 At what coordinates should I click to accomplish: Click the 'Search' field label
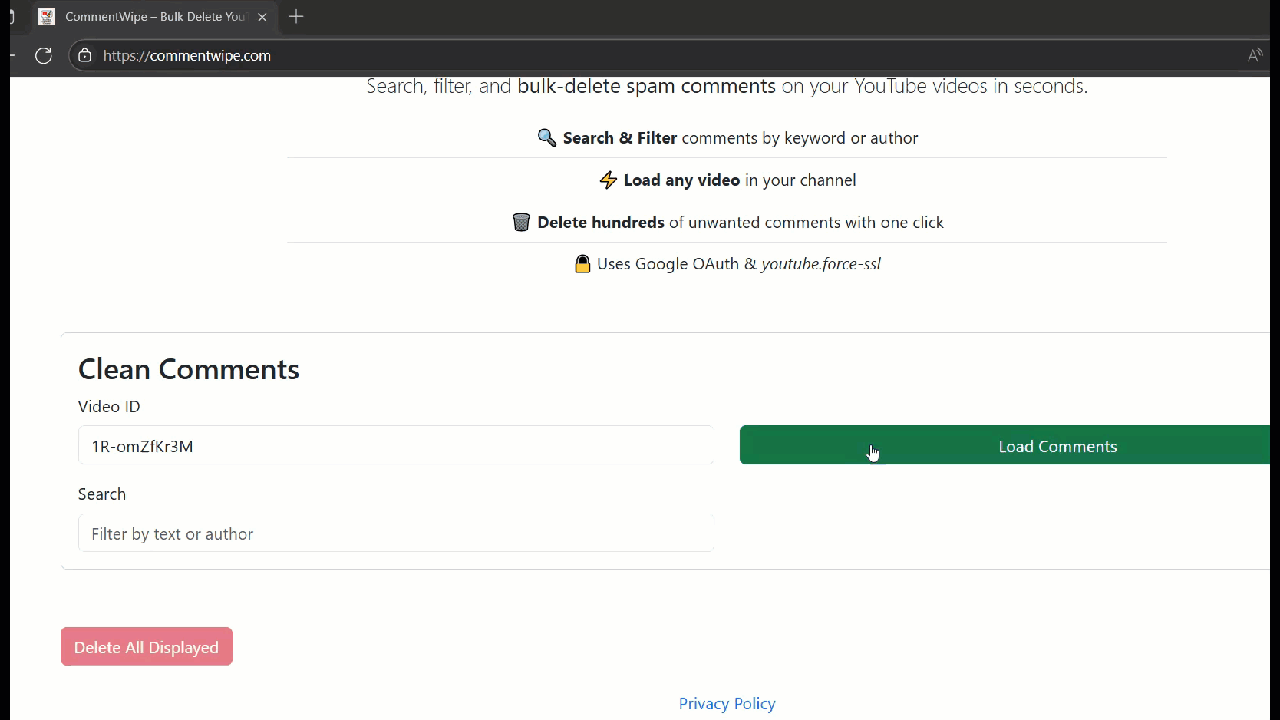[x=102, y=494]
